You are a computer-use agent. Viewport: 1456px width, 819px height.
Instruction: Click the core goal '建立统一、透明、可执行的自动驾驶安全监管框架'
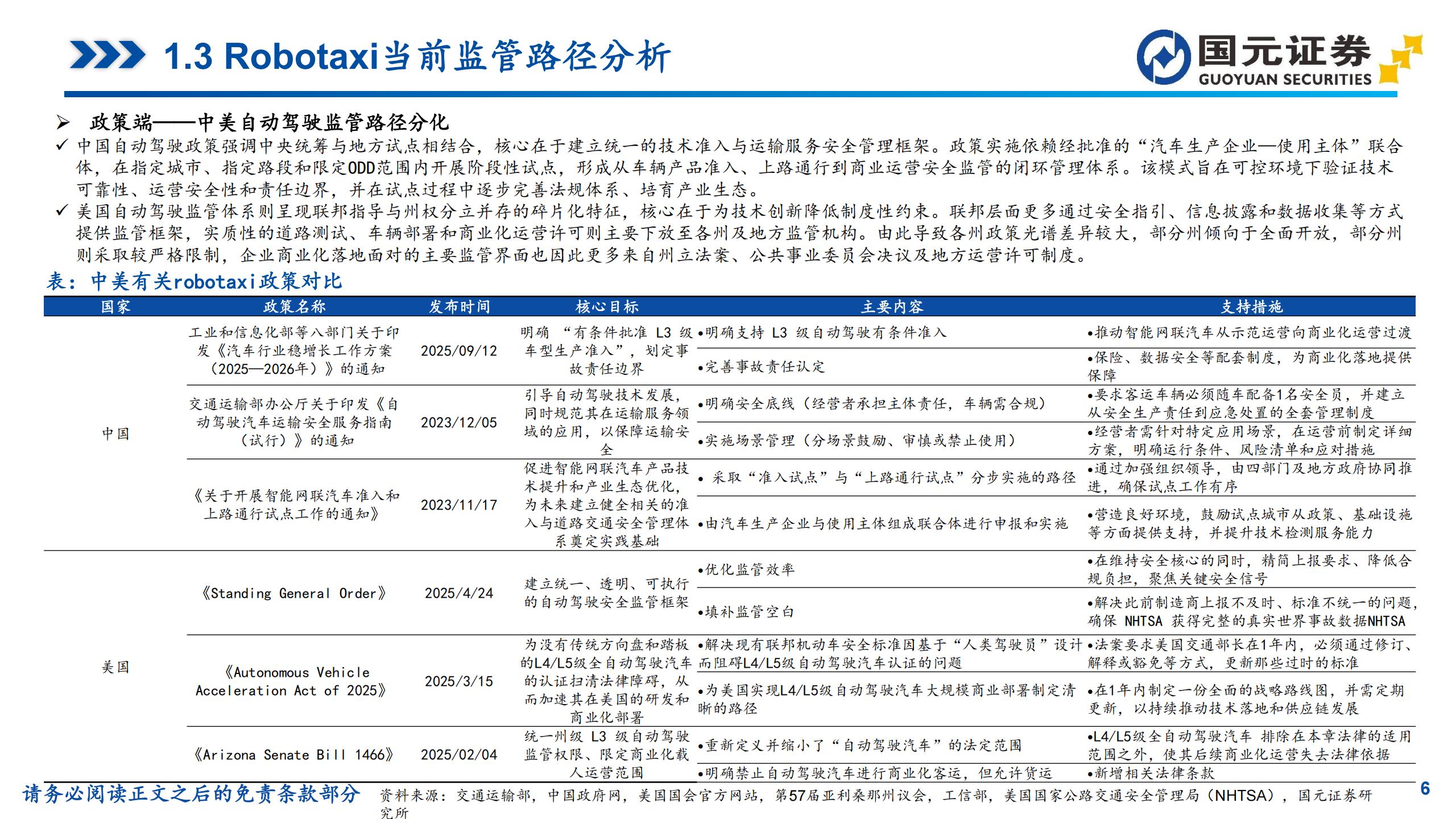click(607, 593)
